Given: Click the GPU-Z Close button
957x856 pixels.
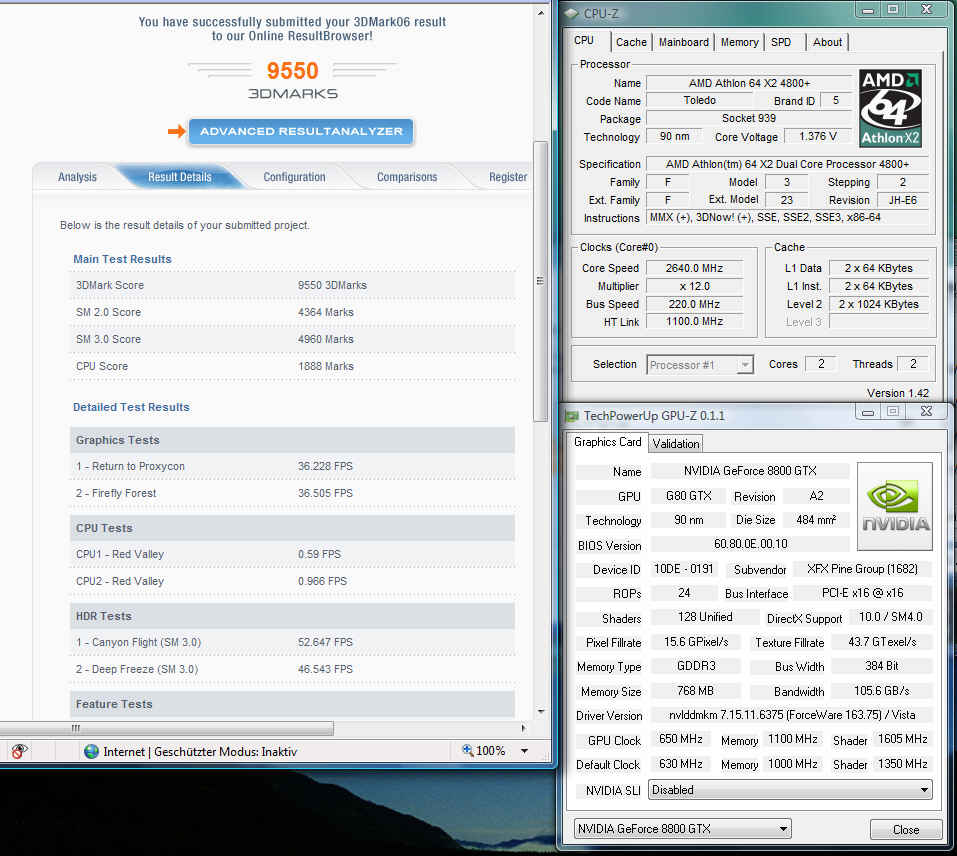Looking at the screenshot, I should [905, 830].
